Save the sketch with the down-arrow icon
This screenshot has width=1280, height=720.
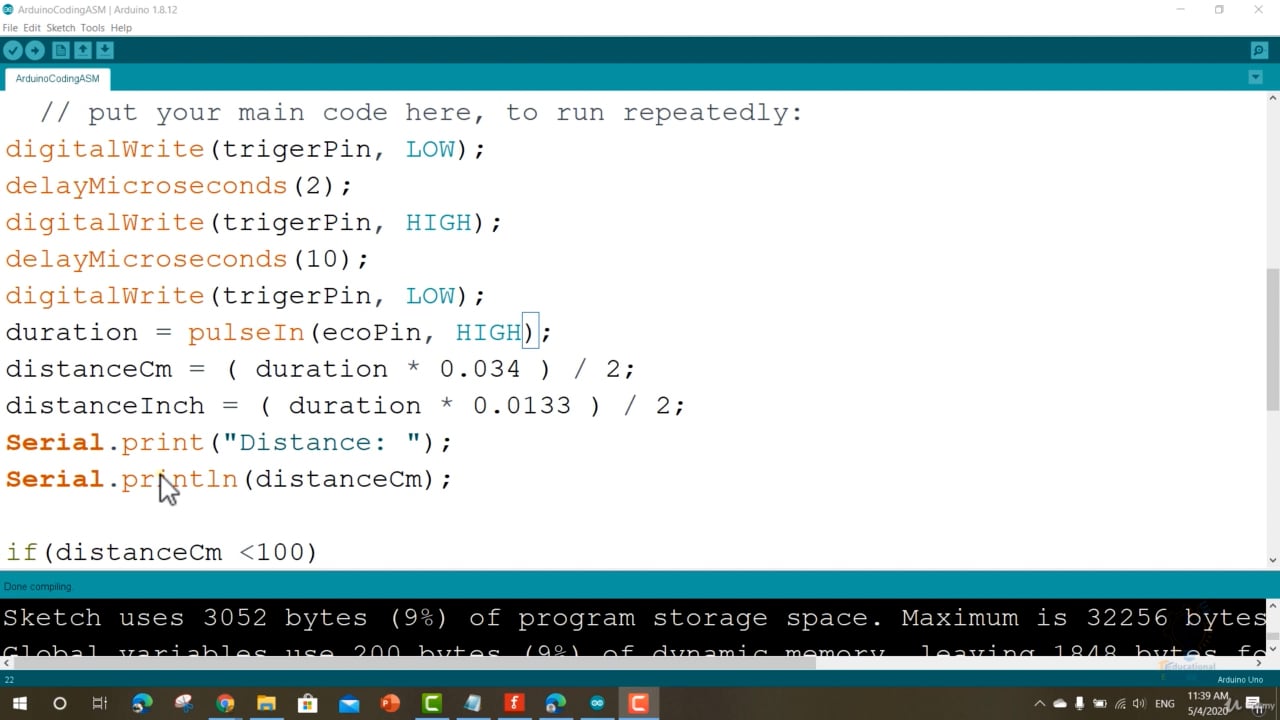click(x=105, y=50)
